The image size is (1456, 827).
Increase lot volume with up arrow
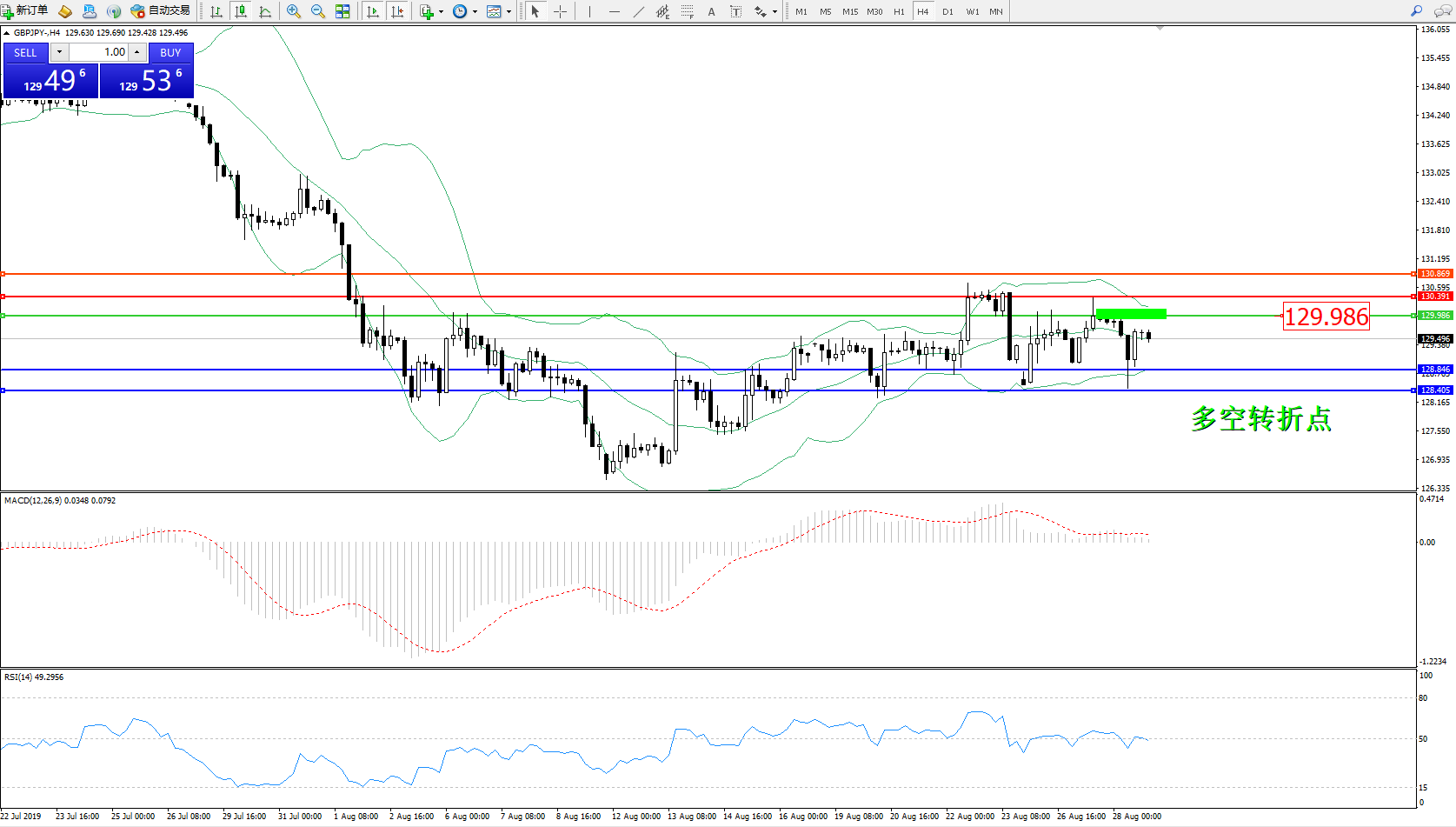point(137,52)
